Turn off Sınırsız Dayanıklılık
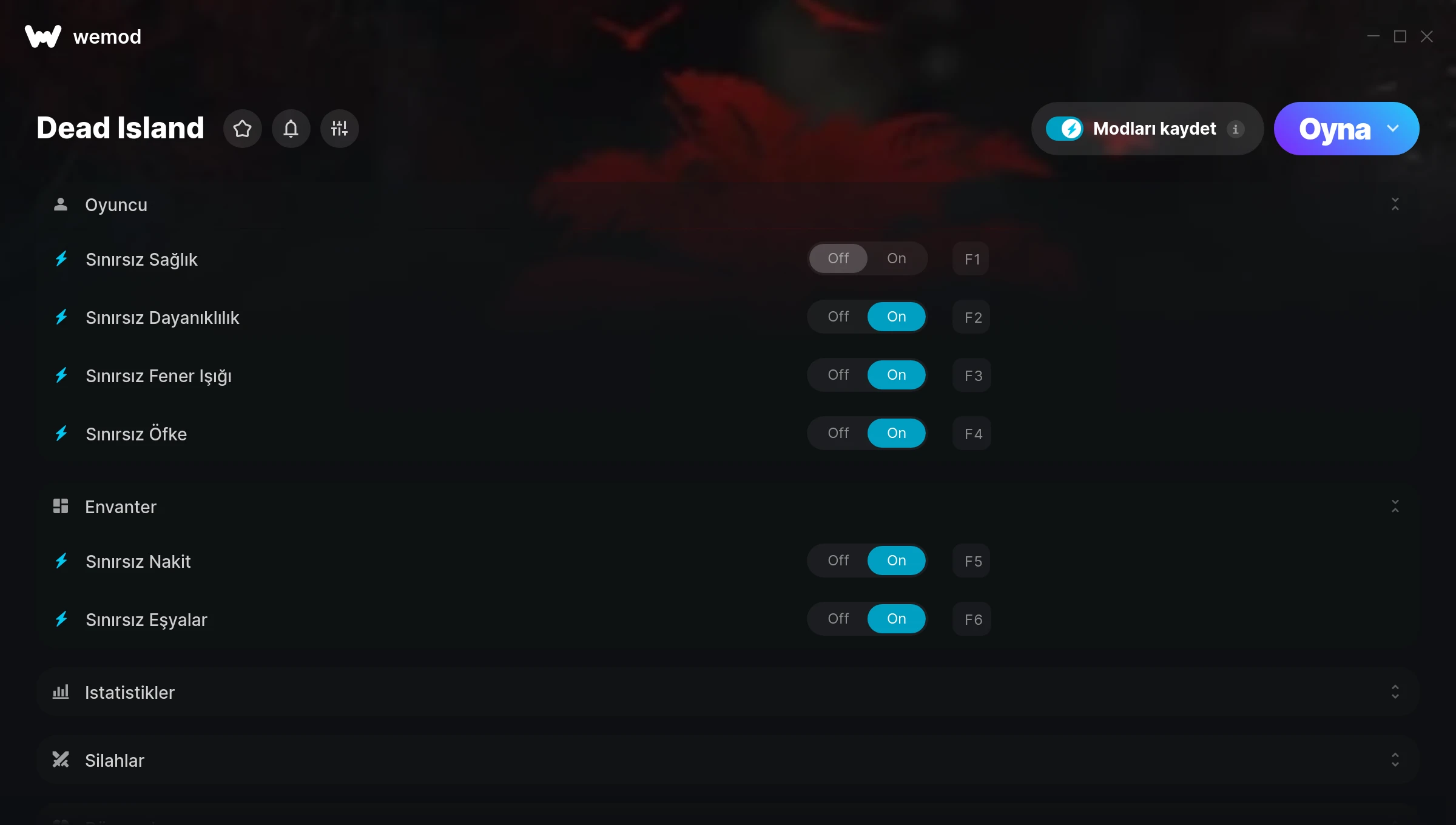Image resolution: width=1456 pixels, height=825 pixels. click(838, 317)
